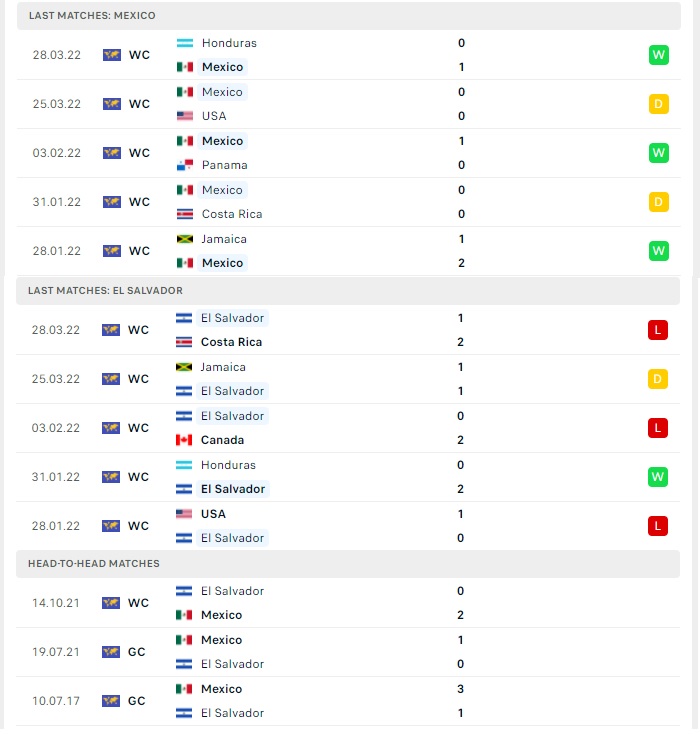Click the El Salvador flag in the 14.10.21 match
This screenshot has height=734, width=700.
pyautogui.click(x=184, y=591)
